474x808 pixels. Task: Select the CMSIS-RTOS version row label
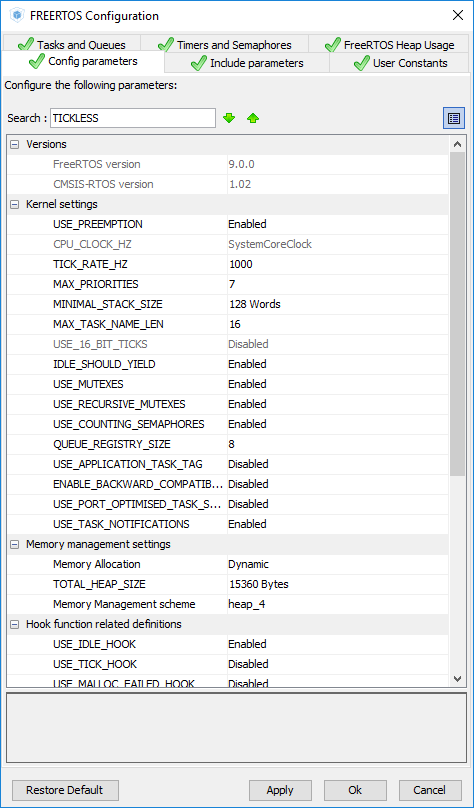point(103,184)
